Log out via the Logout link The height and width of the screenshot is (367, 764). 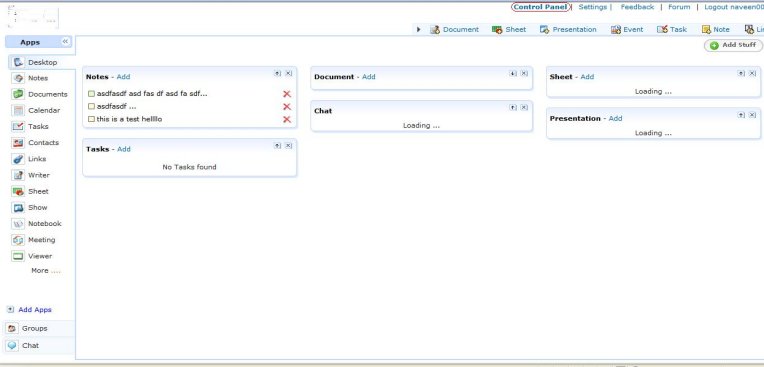coord(734,7)
